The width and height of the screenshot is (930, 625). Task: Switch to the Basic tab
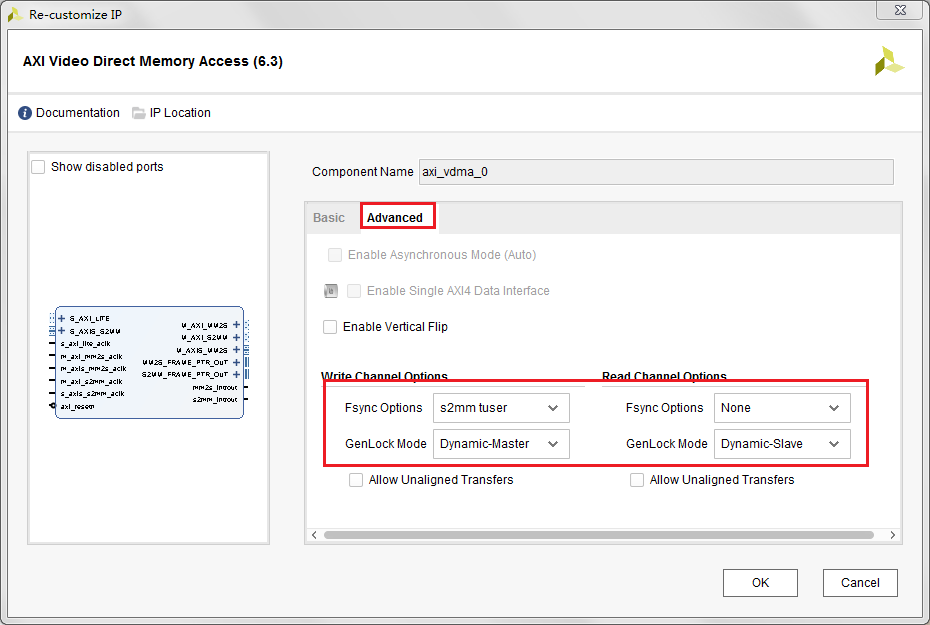click(x=329, y=218)
